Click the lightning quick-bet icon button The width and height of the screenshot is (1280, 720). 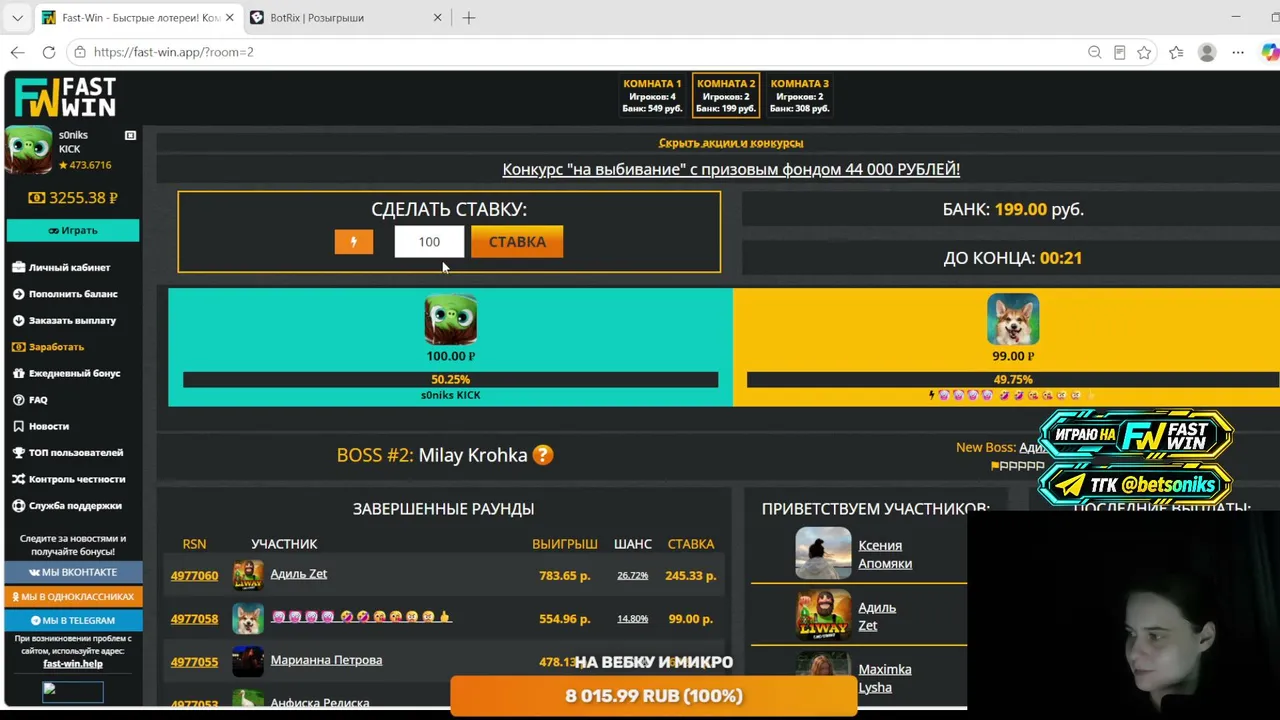tap(354, 242)
